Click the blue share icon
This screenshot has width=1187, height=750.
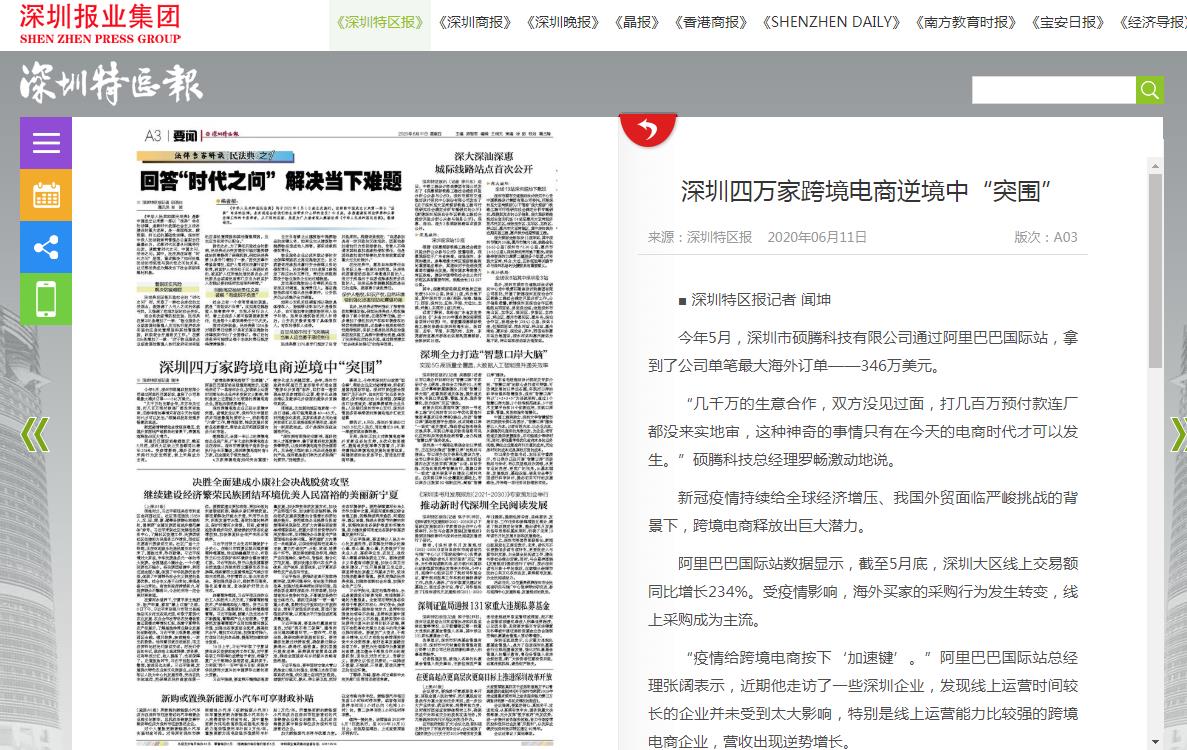click(45, 247)
